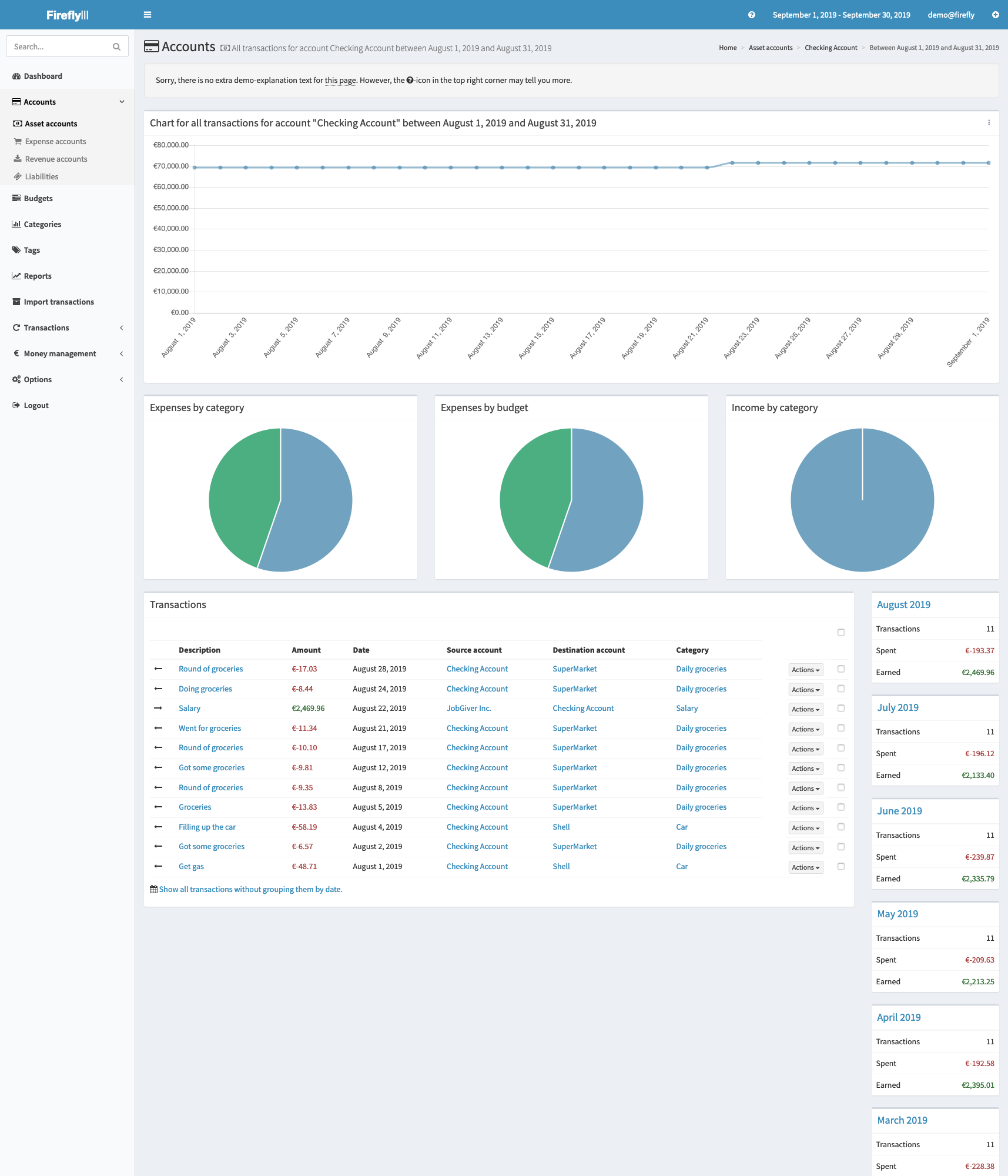The image size is (1008, 1176).
Task: Open the July 2019 period link
Action: click(898, 707)
